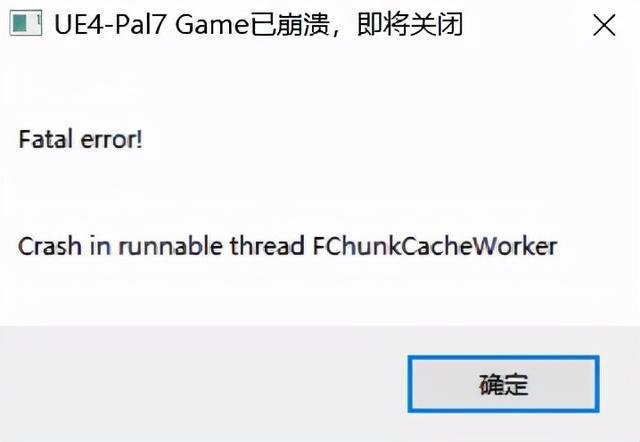The width and height of the screenshot is (640, 442).
Task: Close the crash dialog with the X
Action: click(604, 25)
